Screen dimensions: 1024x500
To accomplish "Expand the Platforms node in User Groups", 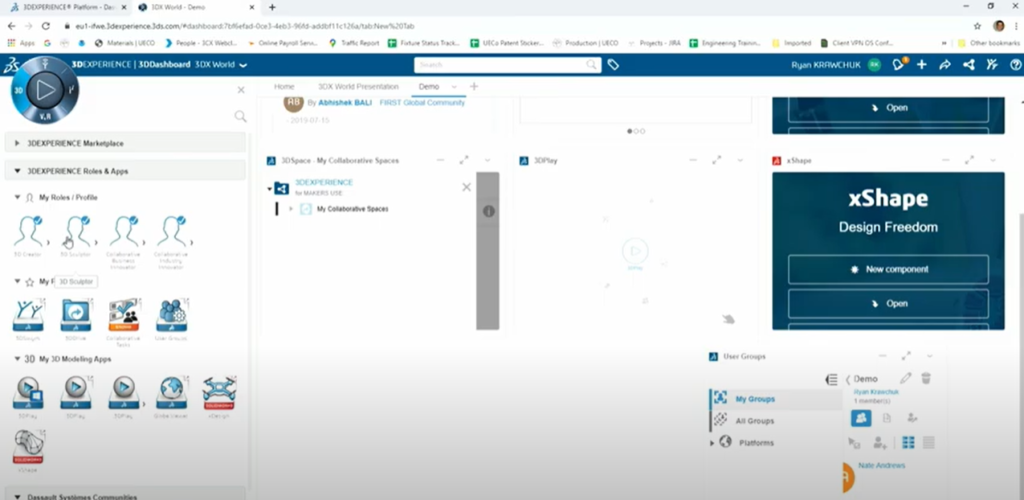I will point(712,443).
